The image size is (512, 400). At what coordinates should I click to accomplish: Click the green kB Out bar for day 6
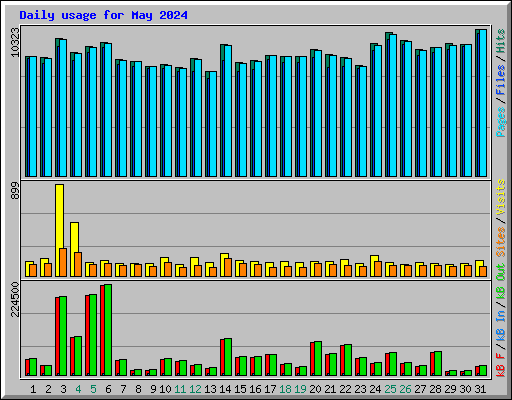point(108,330)
